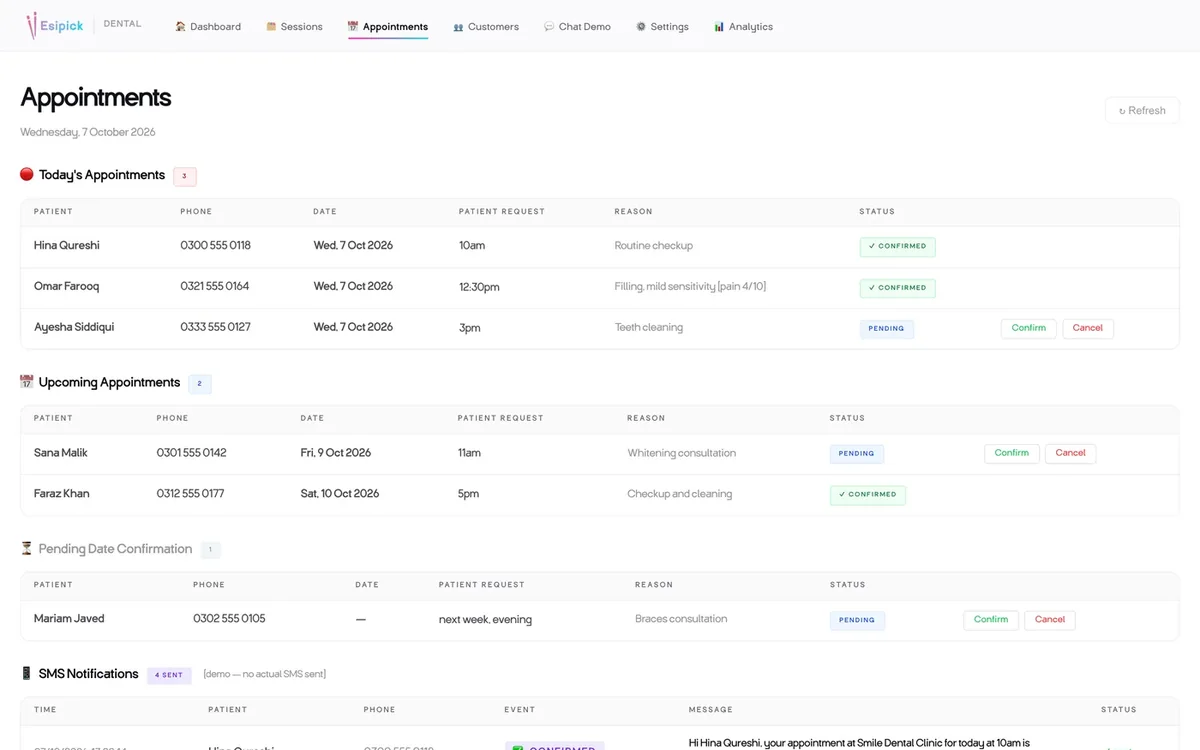1200x750 pixels.
Task: Open the Settings tab
Action: pos(662,27)
